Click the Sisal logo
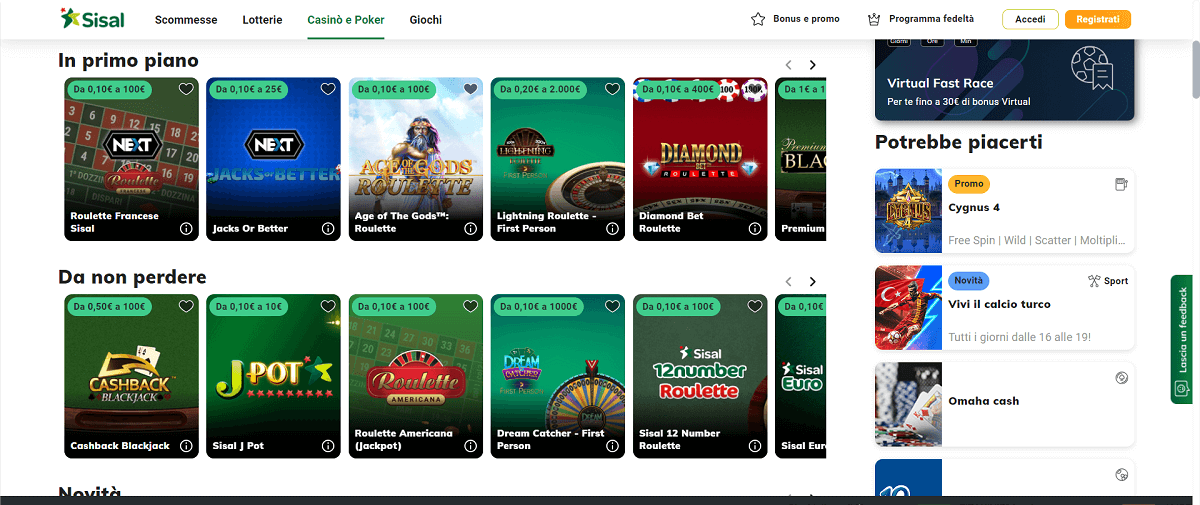1200x505 pixels. (x=91, y=19)
